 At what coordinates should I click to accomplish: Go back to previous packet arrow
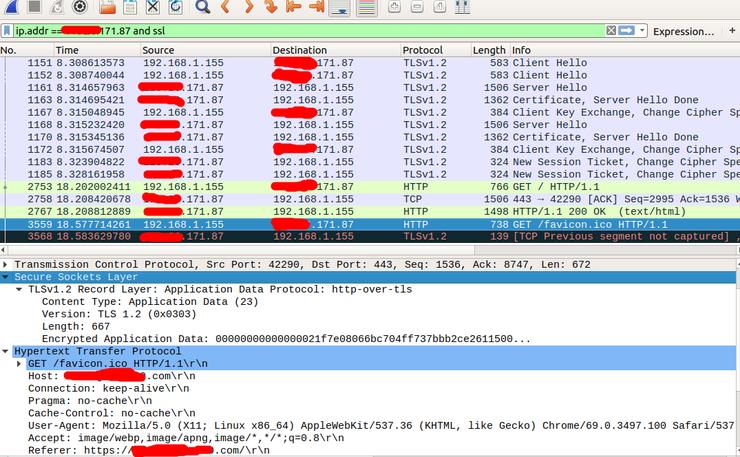[226, 8]
